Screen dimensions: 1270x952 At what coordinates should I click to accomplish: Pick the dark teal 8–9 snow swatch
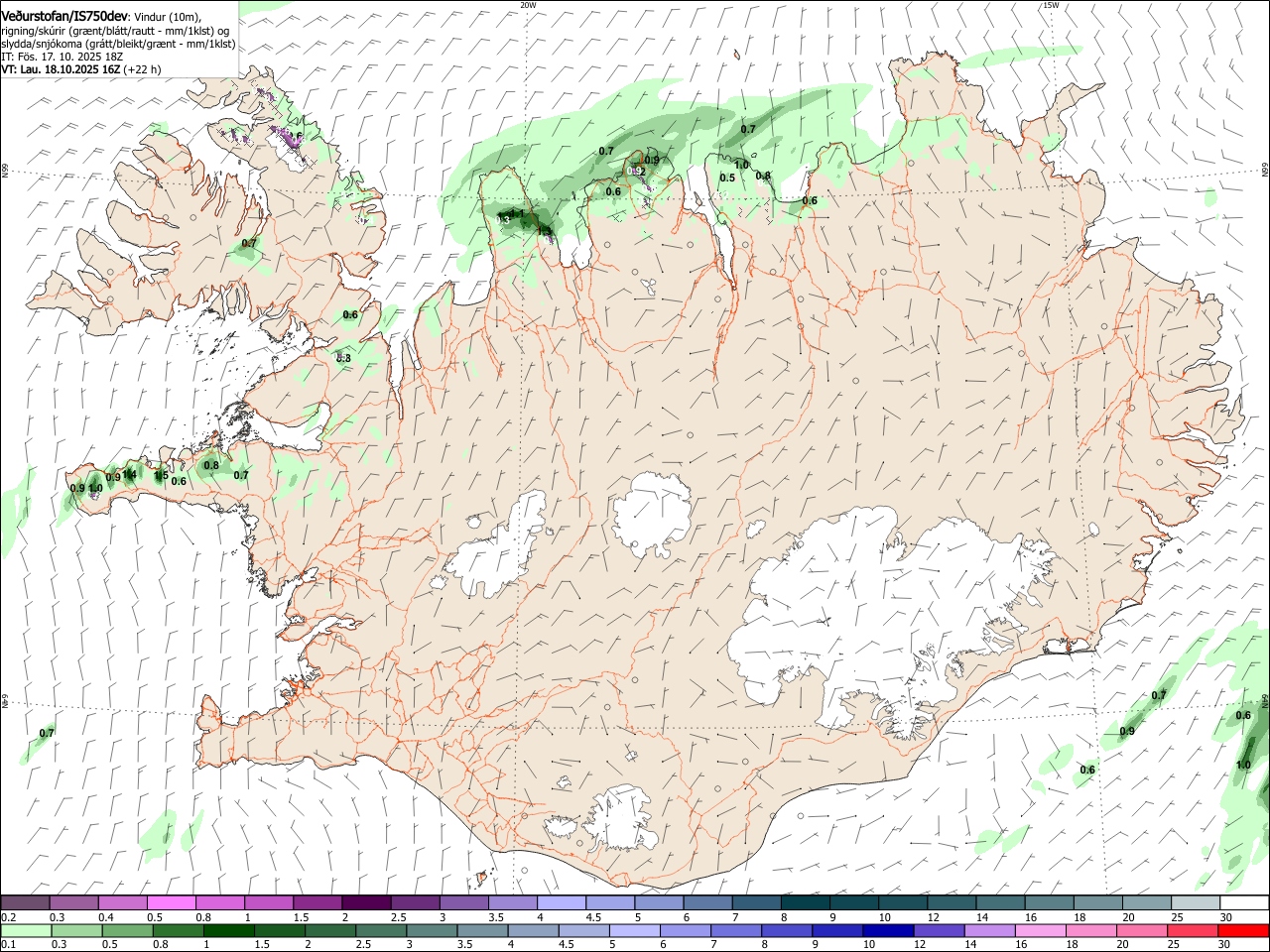click(x=806, y=902)
